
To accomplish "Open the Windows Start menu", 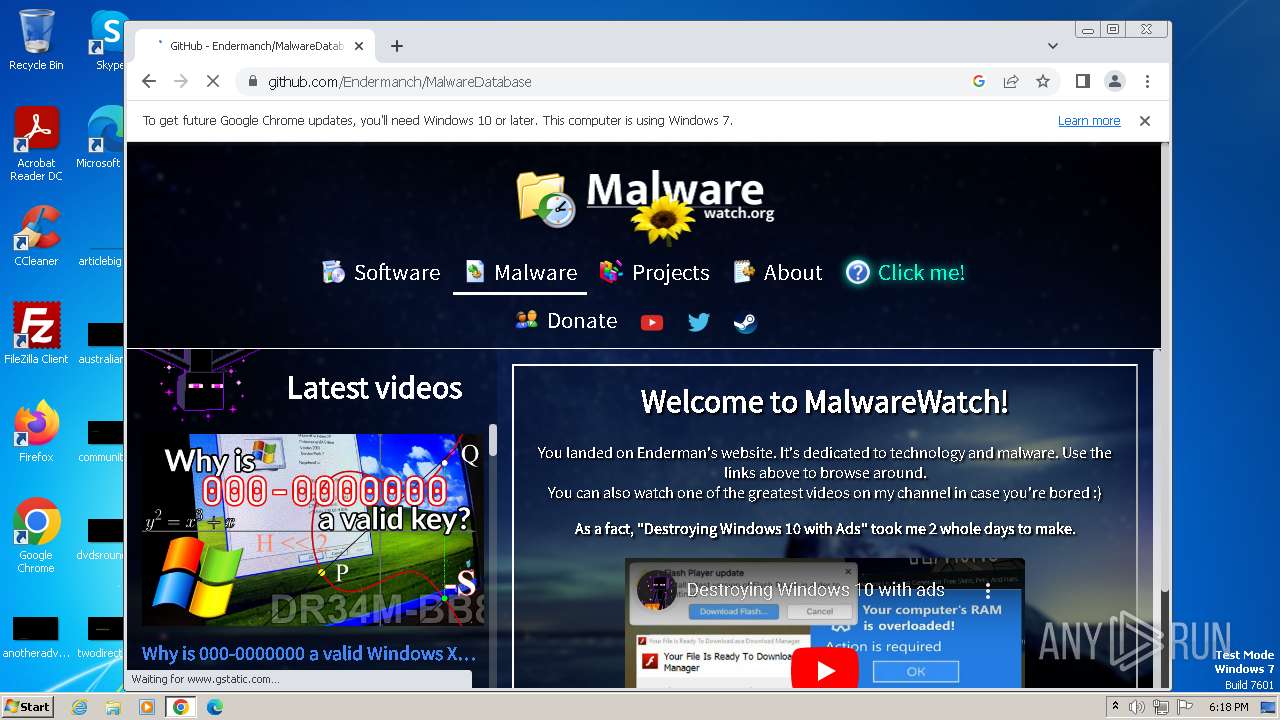I will (27, 707).
